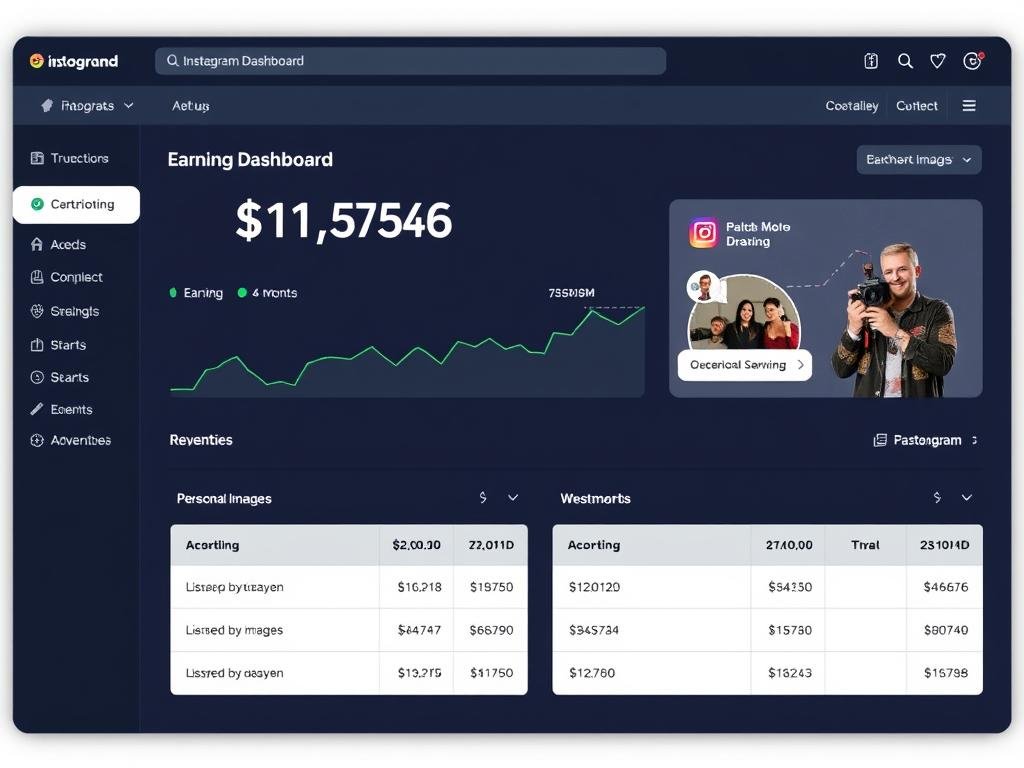The image size is (1024, 768).
Task: Click the Oecerical Sawing button
Action: tap(744, 366)
